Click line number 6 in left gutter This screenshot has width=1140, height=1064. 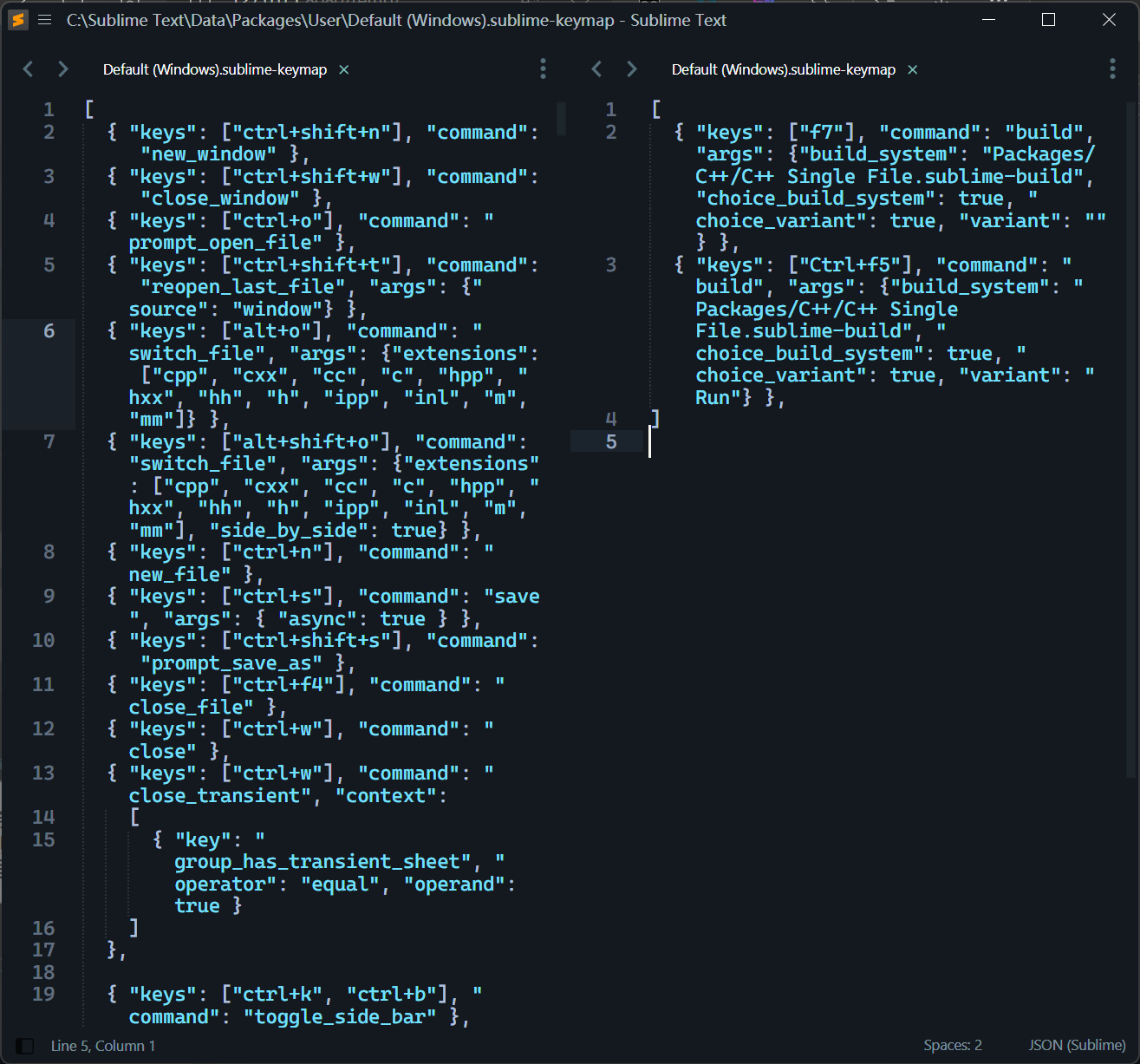click(49, 331)
